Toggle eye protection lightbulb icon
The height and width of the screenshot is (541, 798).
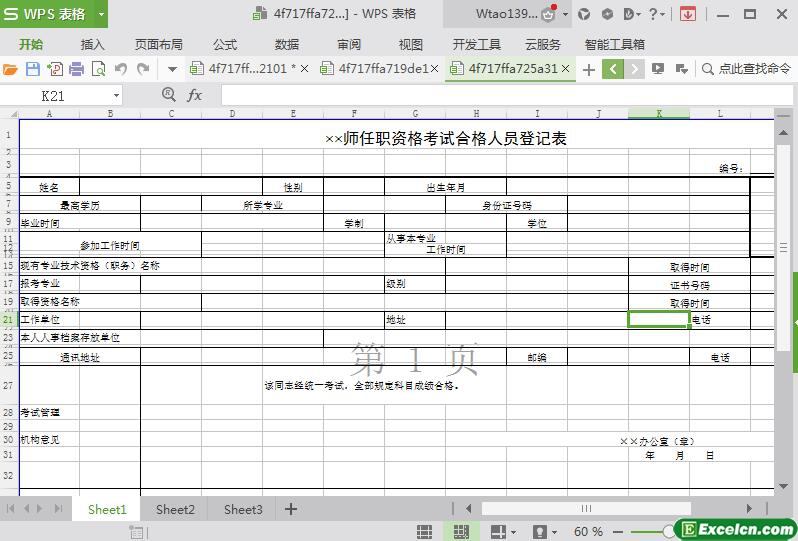coord(539,532)
